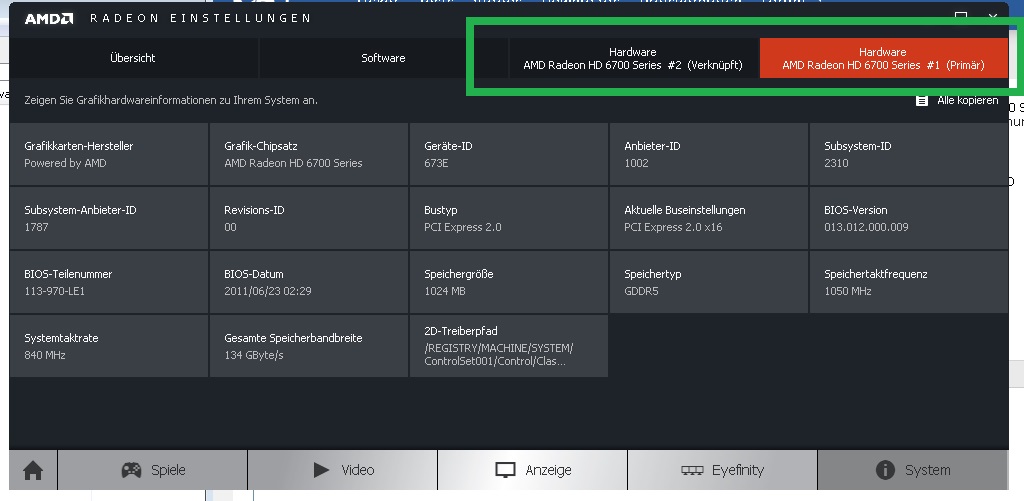This screenshot has height=501, width=1024.
Task: Maximize the Radeon Einstellungen window
Action: coord(961,16)
